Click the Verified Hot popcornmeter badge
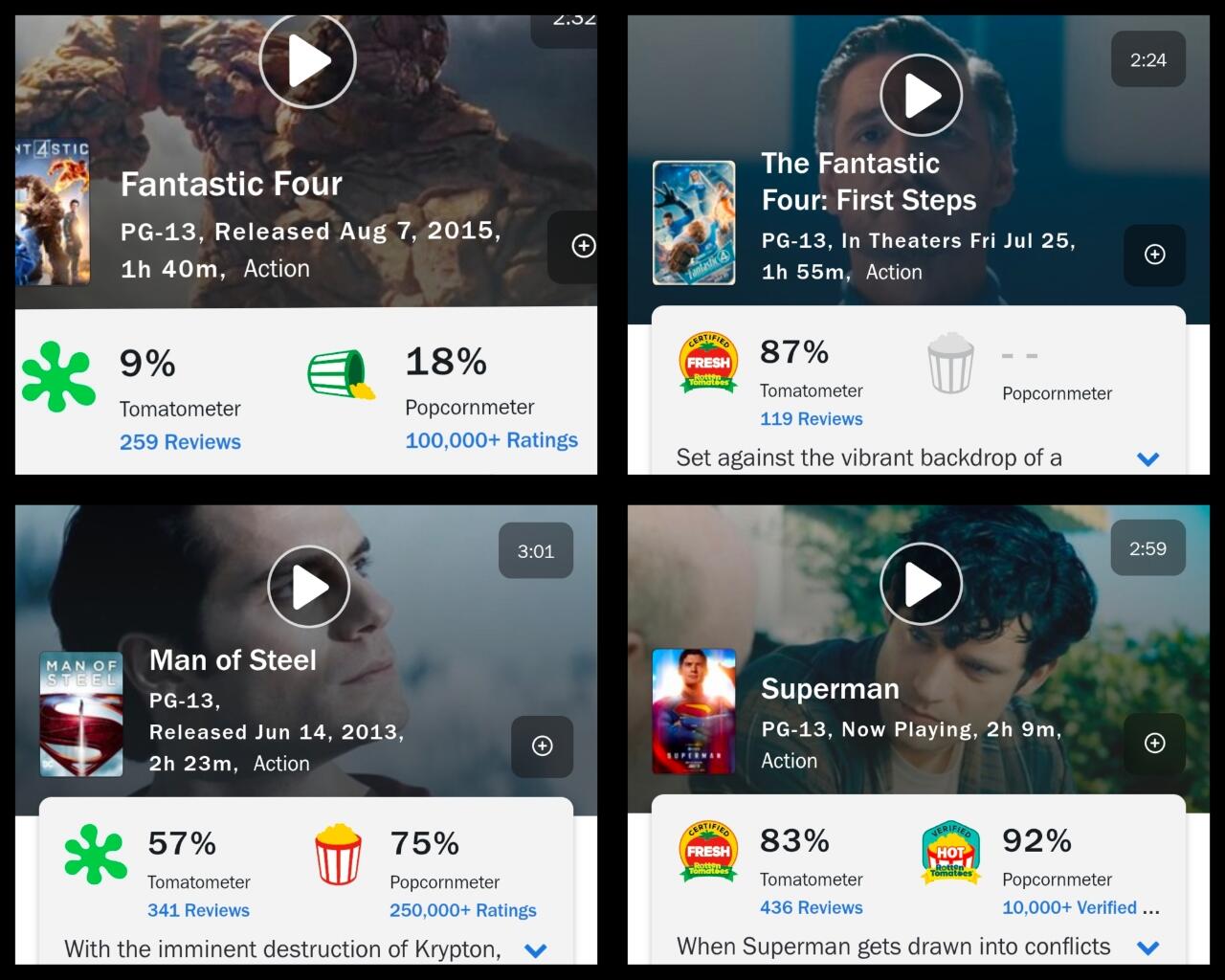 point(950,852)
